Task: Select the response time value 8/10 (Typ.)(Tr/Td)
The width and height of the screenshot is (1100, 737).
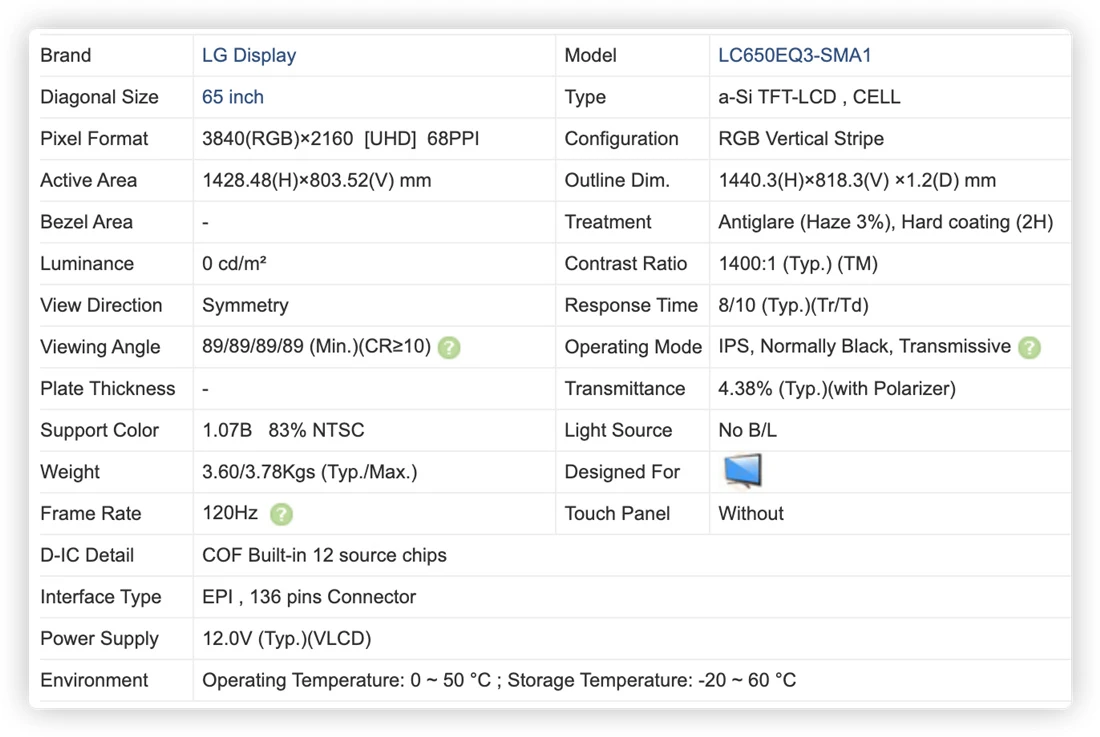Action: click(x=793, y=306)
